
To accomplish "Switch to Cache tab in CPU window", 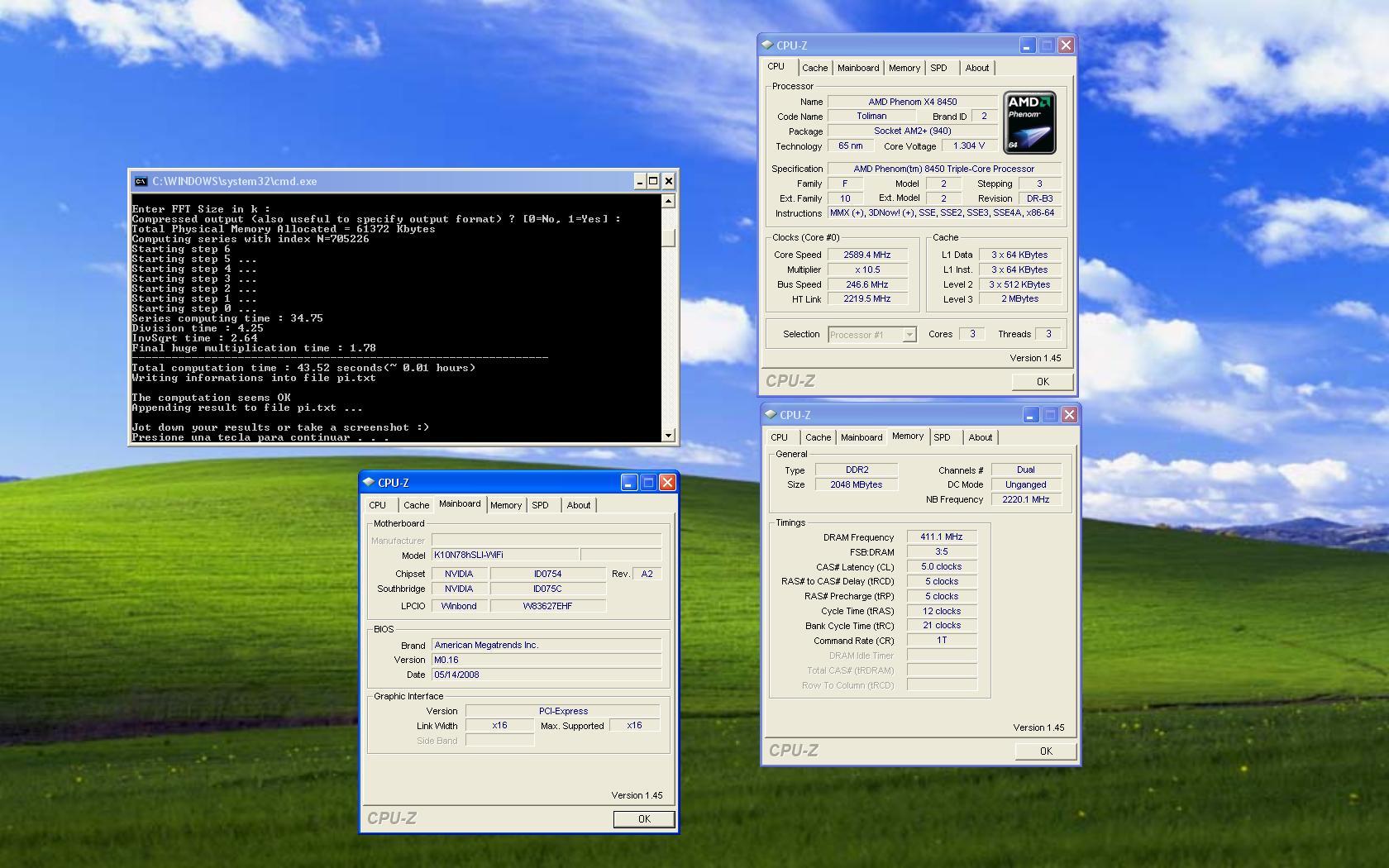I will click(814, 68).
